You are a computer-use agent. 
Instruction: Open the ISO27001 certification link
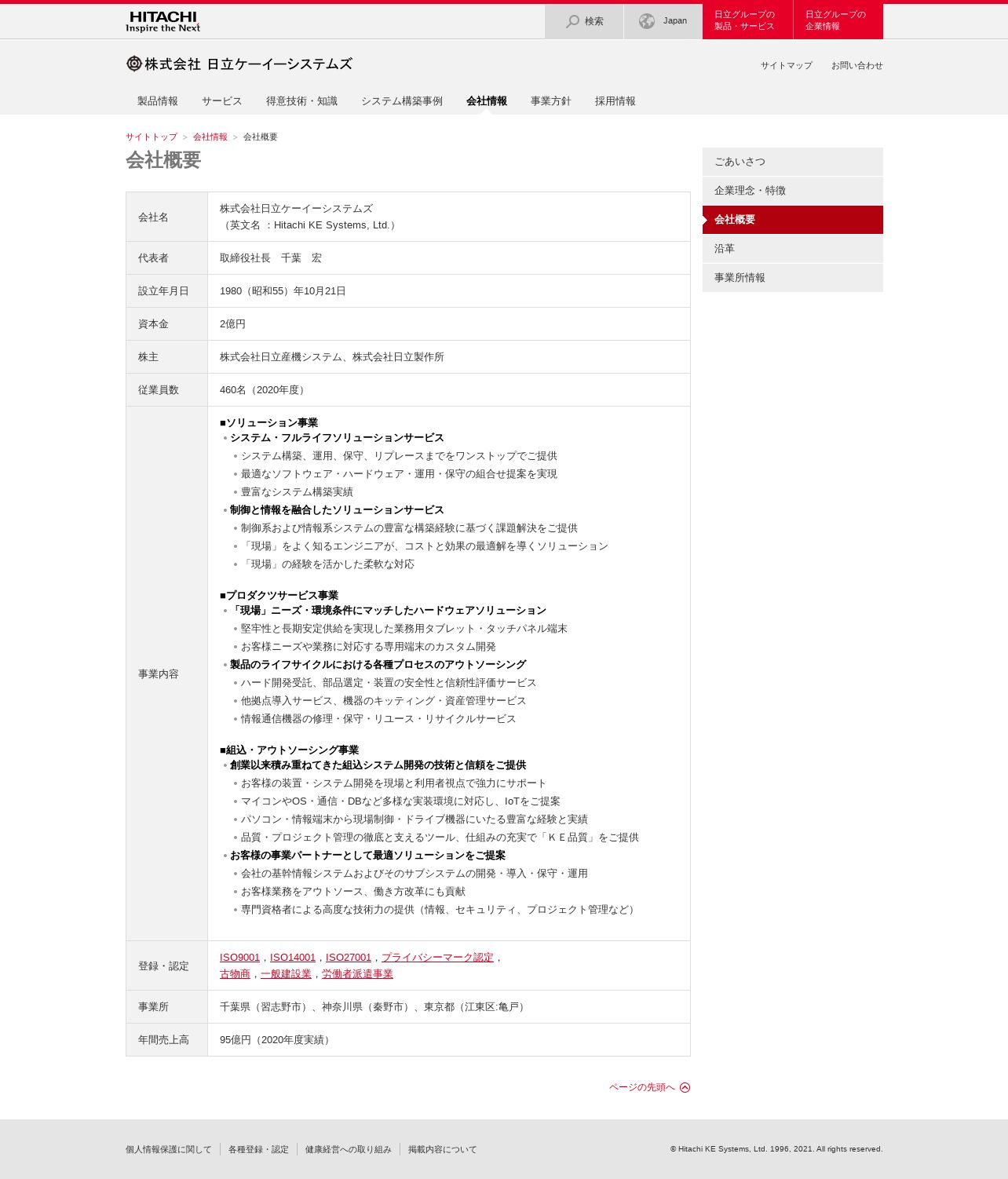pos(349,958)
